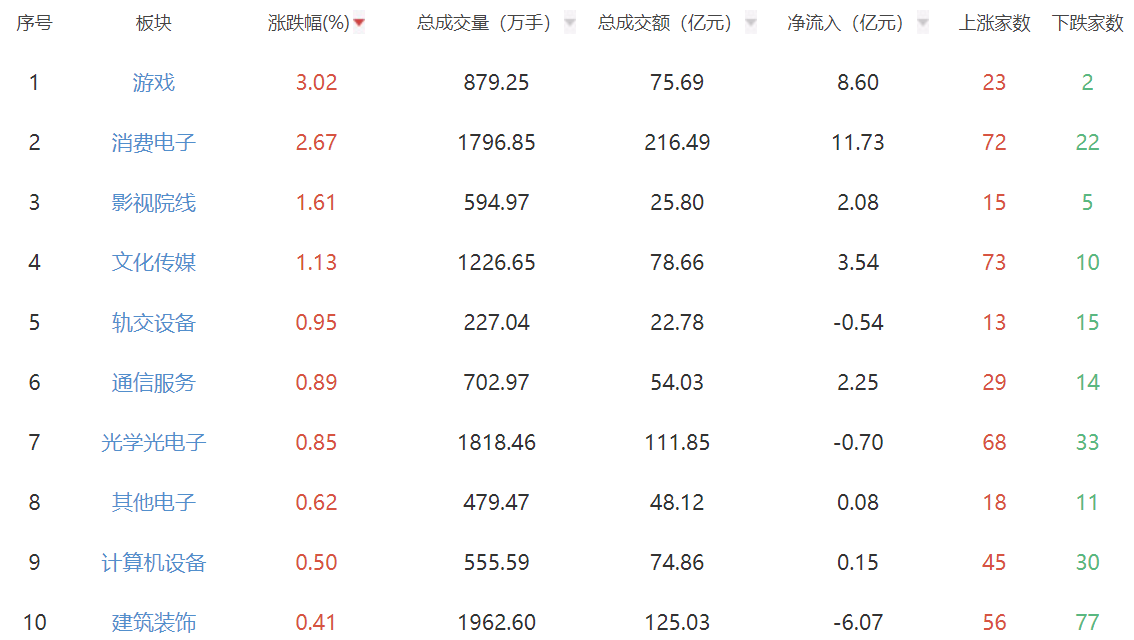Click the 总成交量（万手）column header text

point(484,23)
